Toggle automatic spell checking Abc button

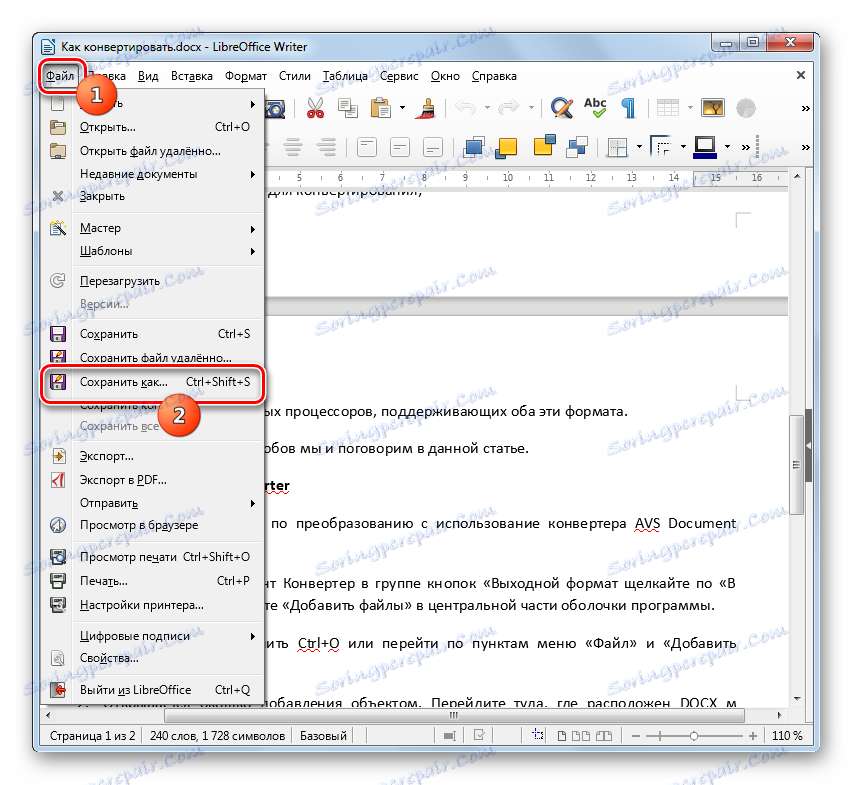pos(595,108)
